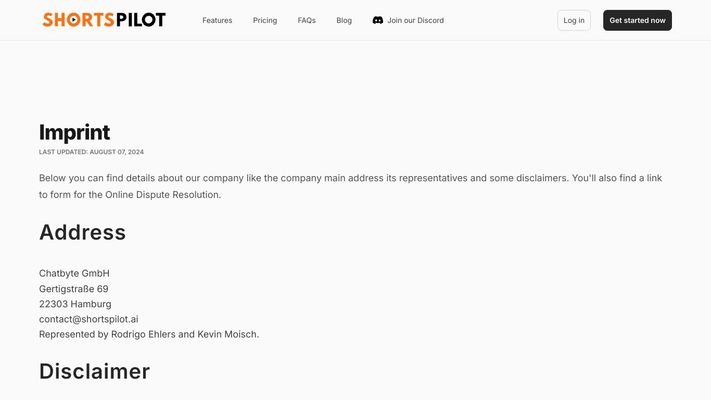Click the Log in button

pyautogui.click(x=574, y=20)
